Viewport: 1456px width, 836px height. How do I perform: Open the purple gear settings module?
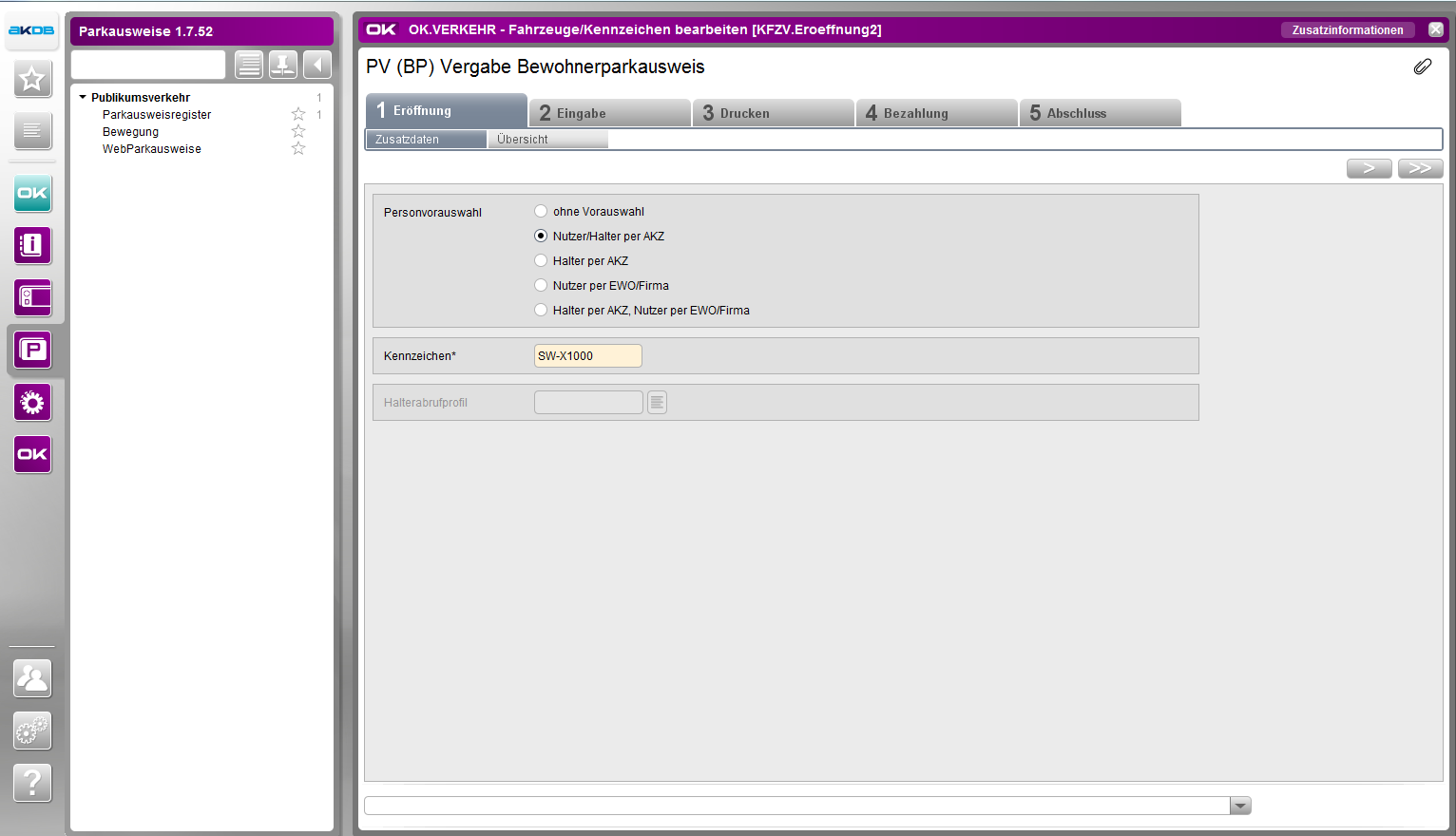[x=32, y=403]
